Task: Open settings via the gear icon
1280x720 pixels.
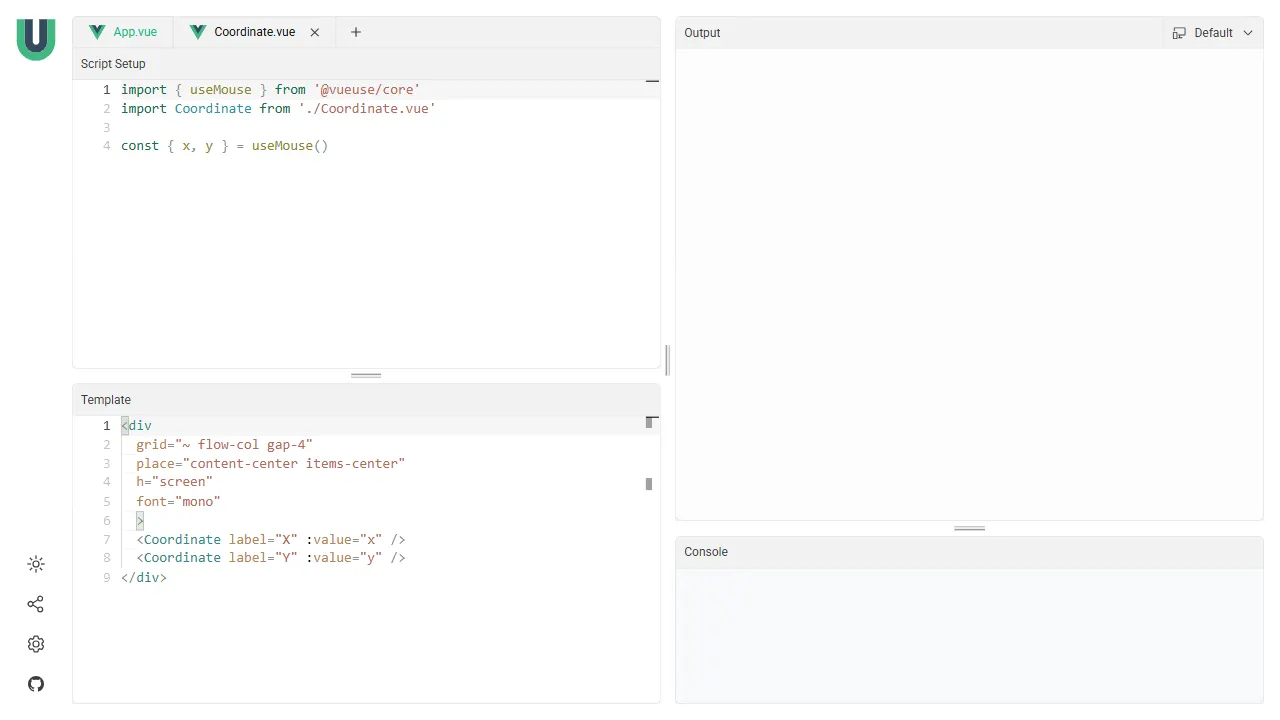Action: tap(36, 644)
